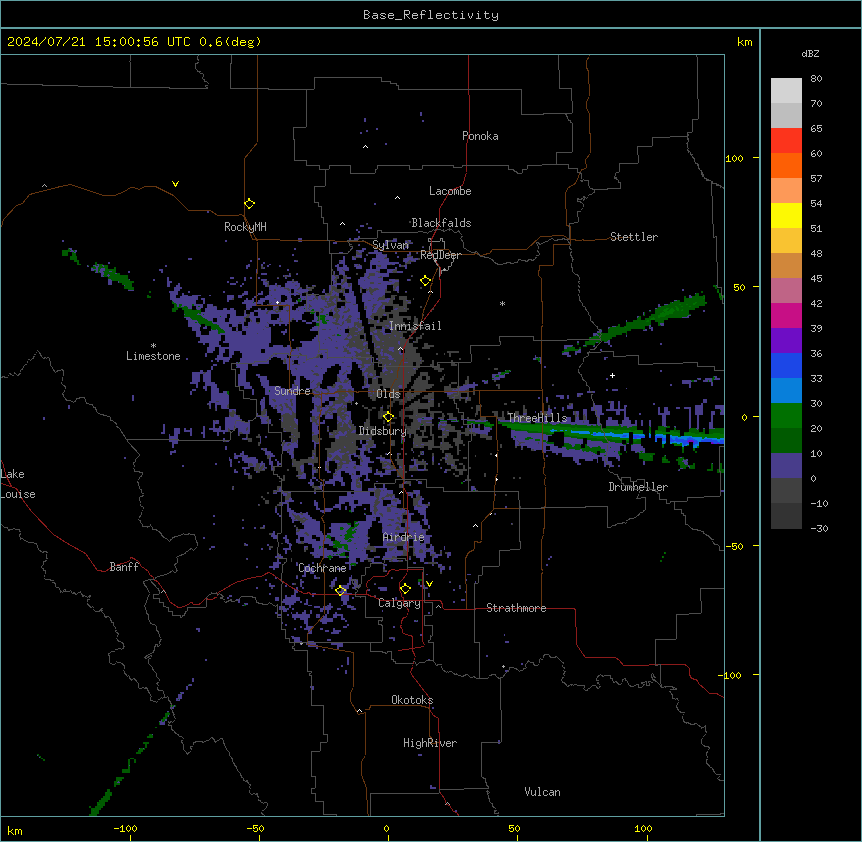Click the asterisk marker above Limestone

pyautogui.click(x=153, y=346)
